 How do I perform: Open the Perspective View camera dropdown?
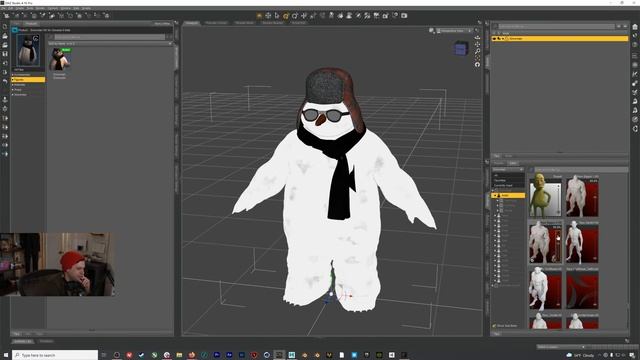[453, 31]
